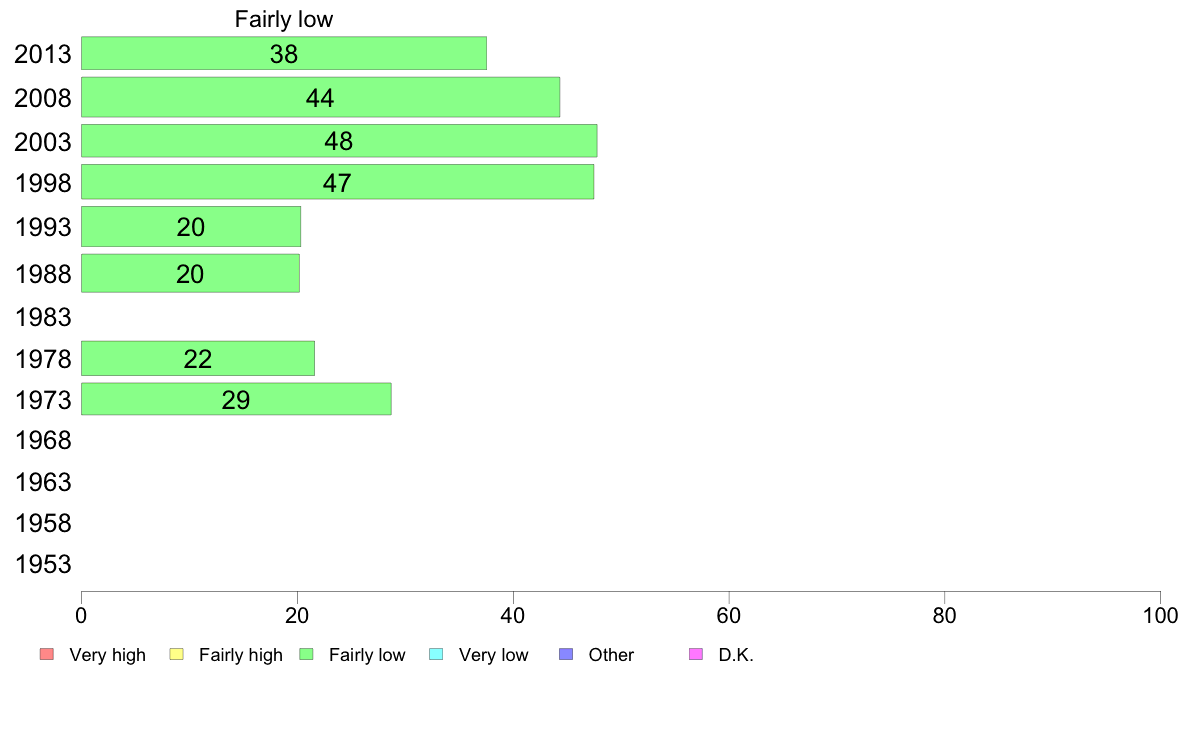Select the 1993 bar
The height and width of the screenshot is (736, 1188).
pyautogui.click(x=190, y=227)
